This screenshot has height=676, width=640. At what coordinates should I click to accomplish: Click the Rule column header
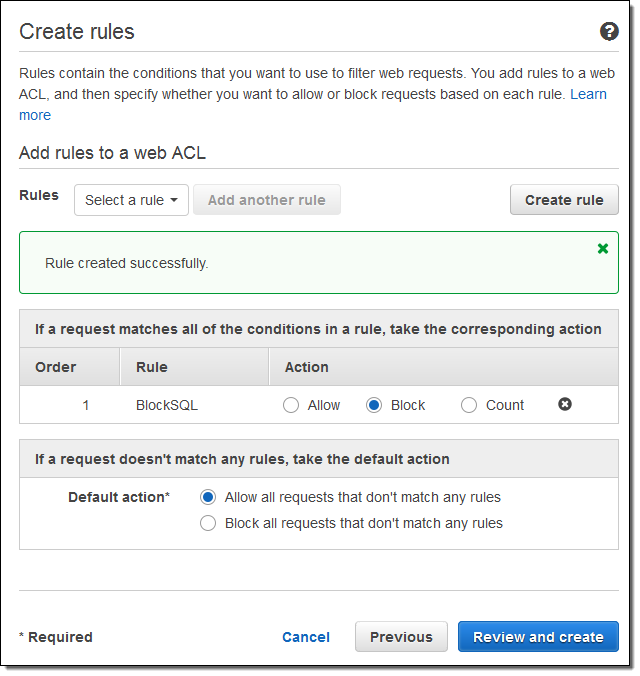point(152,367)
